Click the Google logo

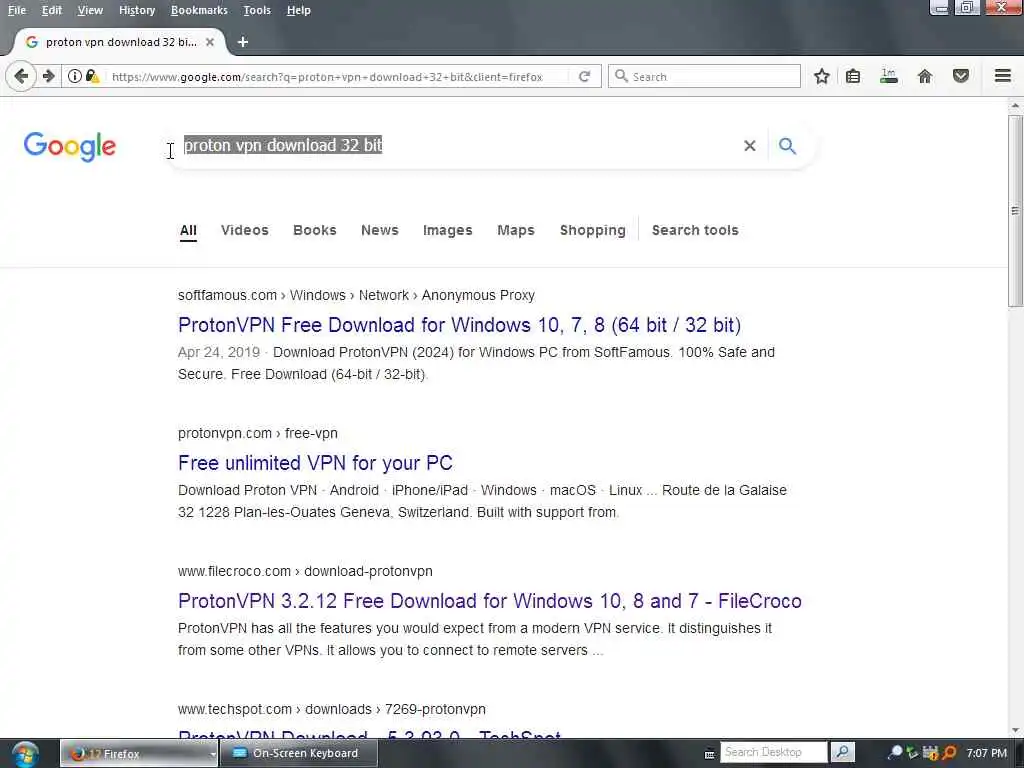pos(70,146)
